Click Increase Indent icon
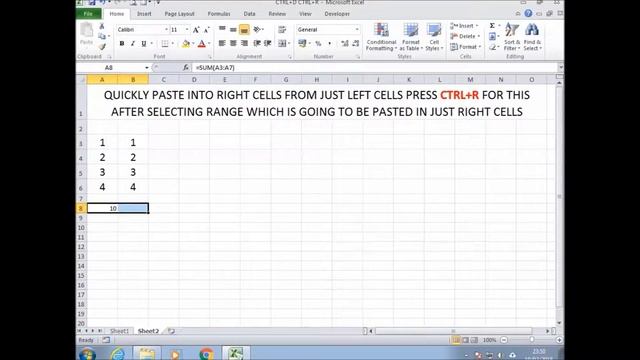The image size is (640, 360). 268,43
